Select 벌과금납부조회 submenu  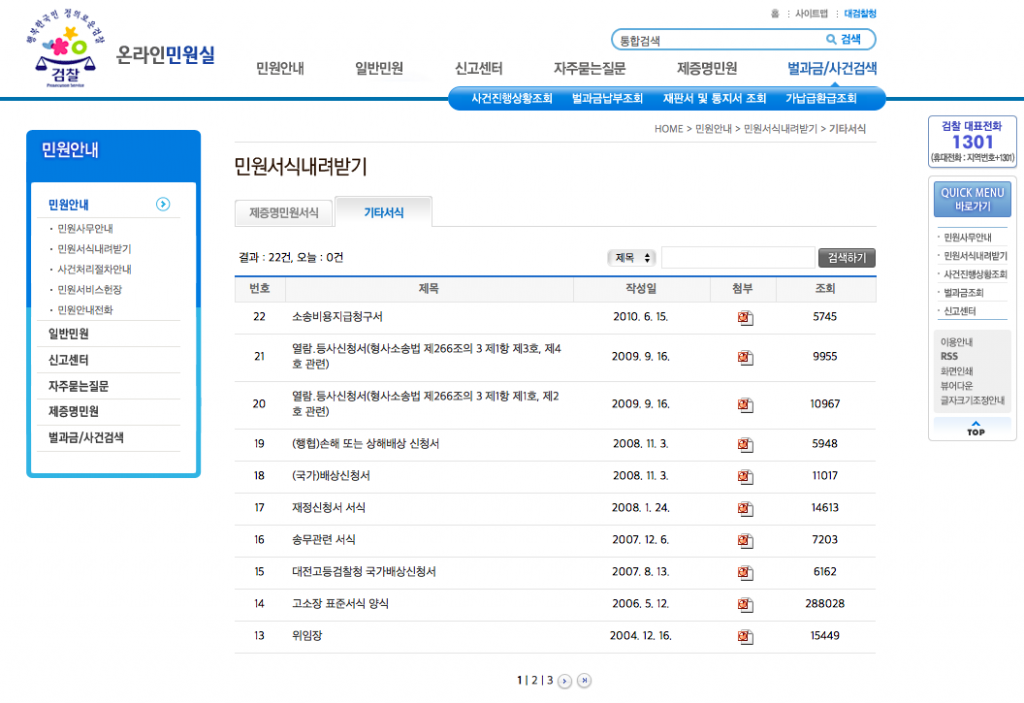[607, 99]
